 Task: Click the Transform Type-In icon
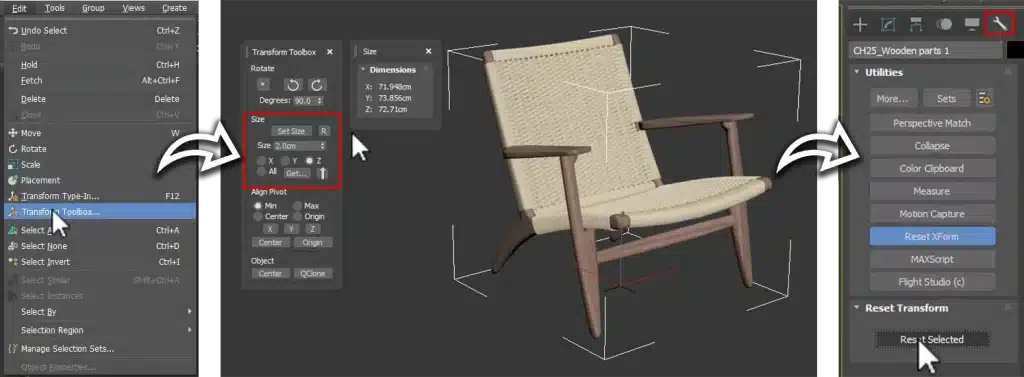[x=12, y=196]
